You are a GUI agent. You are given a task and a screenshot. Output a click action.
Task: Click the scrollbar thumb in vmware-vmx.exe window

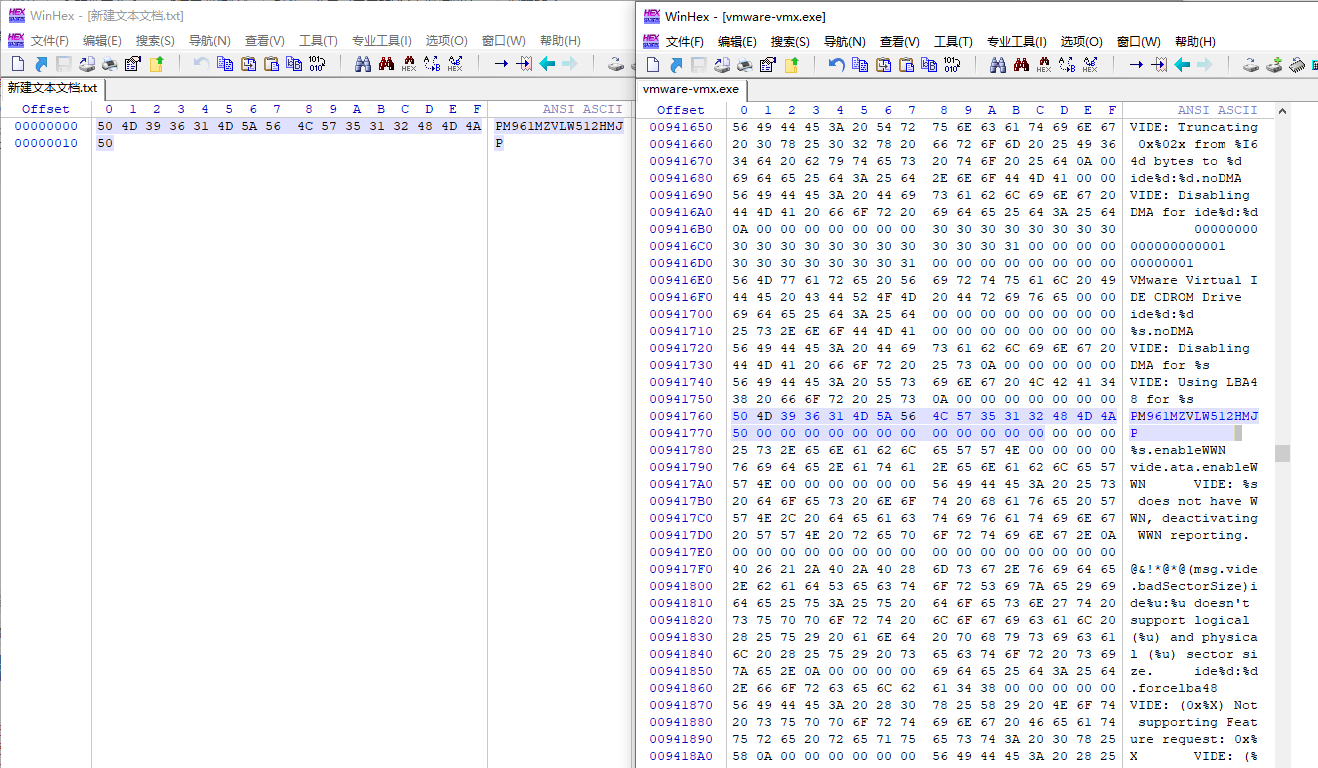[1282, 453]
